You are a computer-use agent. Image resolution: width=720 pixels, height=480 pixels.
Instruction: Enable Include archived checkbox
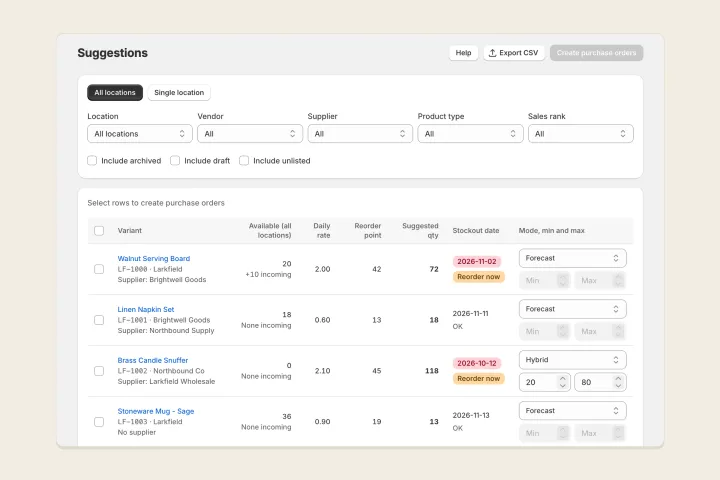tap(92, 160)
